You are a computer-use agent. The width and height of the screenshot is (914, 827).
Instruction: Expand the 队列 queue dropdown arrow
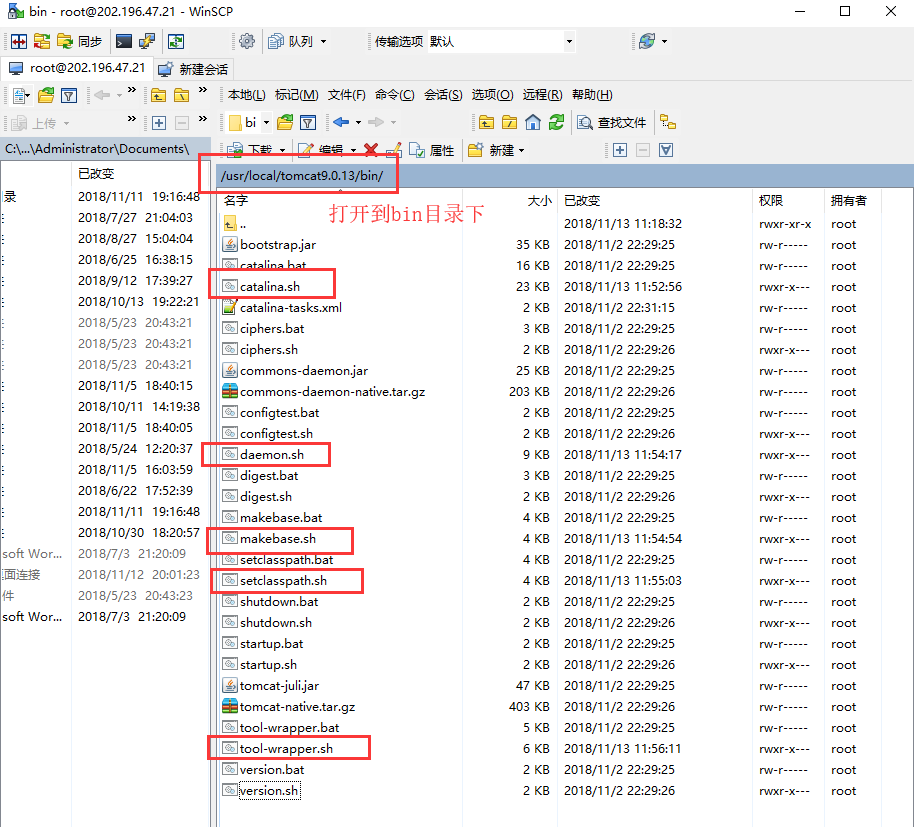click(x=324, y=41)
